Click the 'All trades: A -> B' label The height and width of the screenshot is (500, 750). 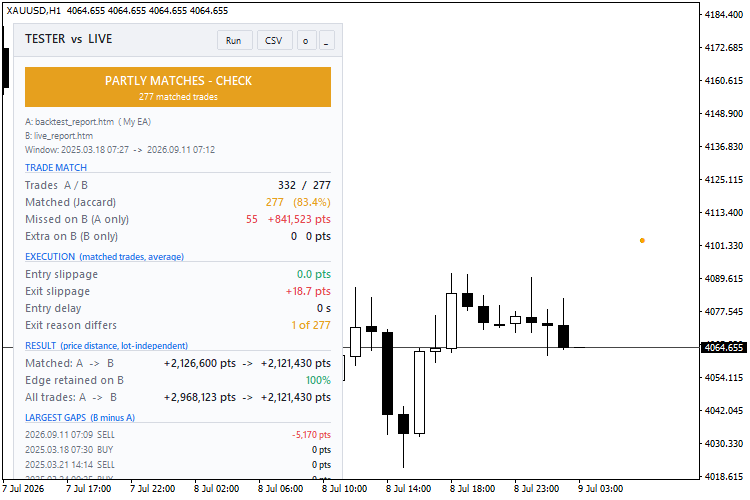point(71,398)
